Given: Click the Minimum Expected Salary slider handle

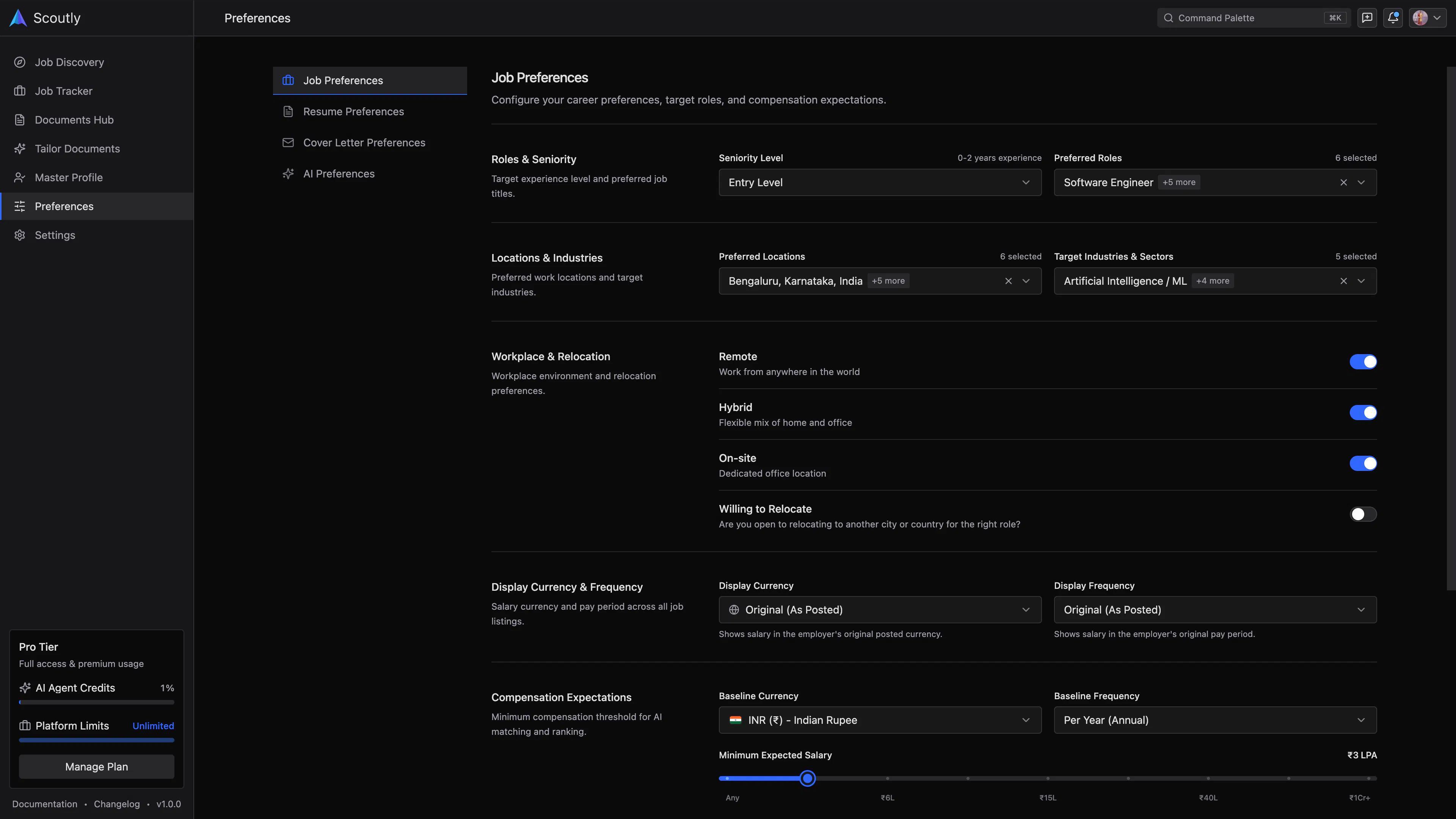Looking at the screenshot, I should pyautogui.click(x=808, y=778).
